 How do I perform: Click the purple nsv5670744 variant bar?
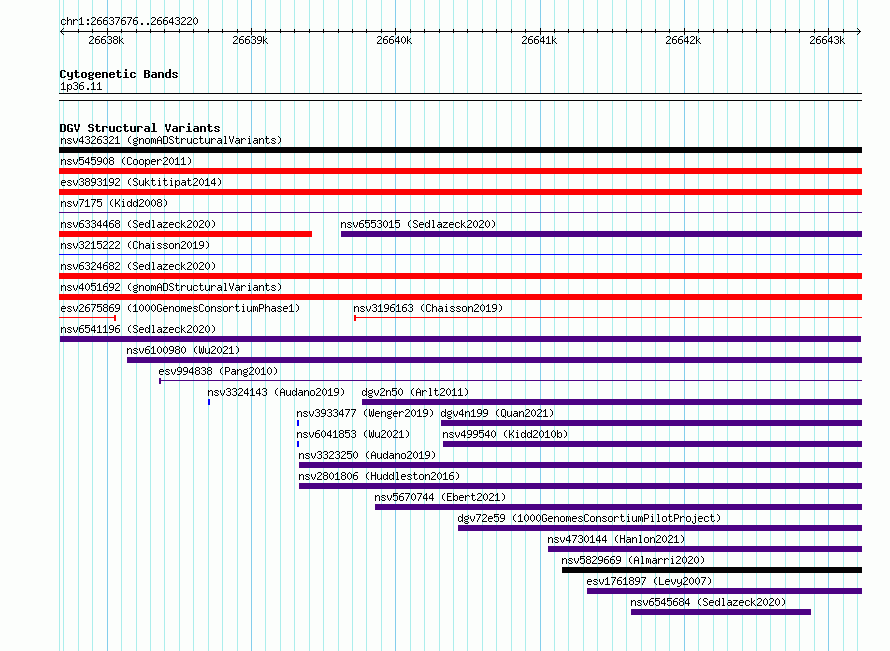pos(618,507)
